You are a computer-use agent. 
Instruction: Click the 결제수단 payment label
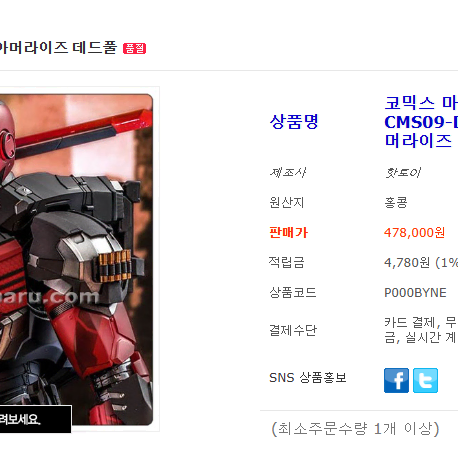click(x=293, y=330)
